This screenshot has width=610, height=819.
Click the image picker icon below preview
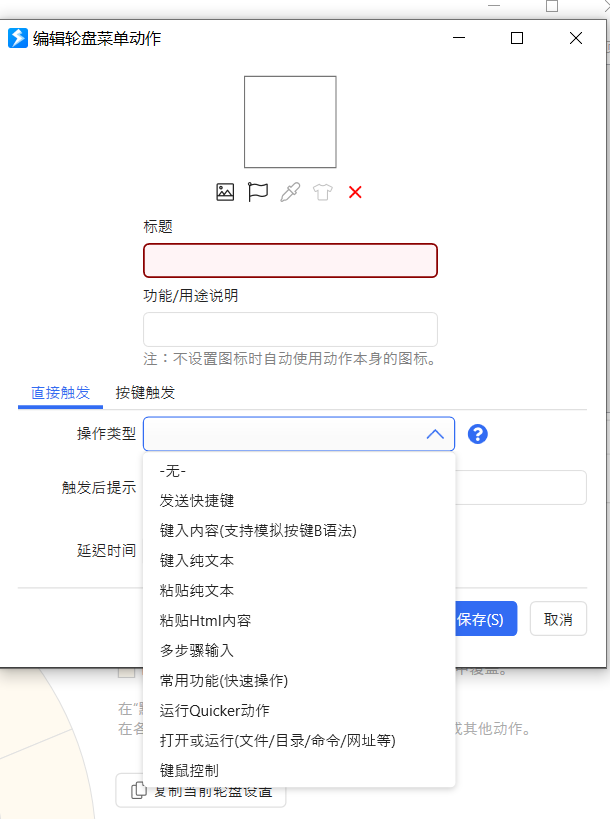click(x=225, y=192)
